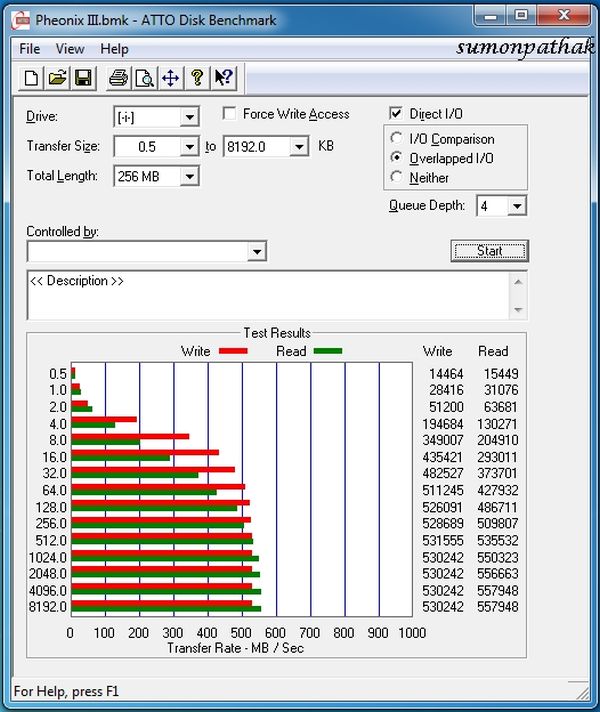The image size is (600, 712).
Task: Click the 1024.0 transfer size row label
Action: [48, 557]
